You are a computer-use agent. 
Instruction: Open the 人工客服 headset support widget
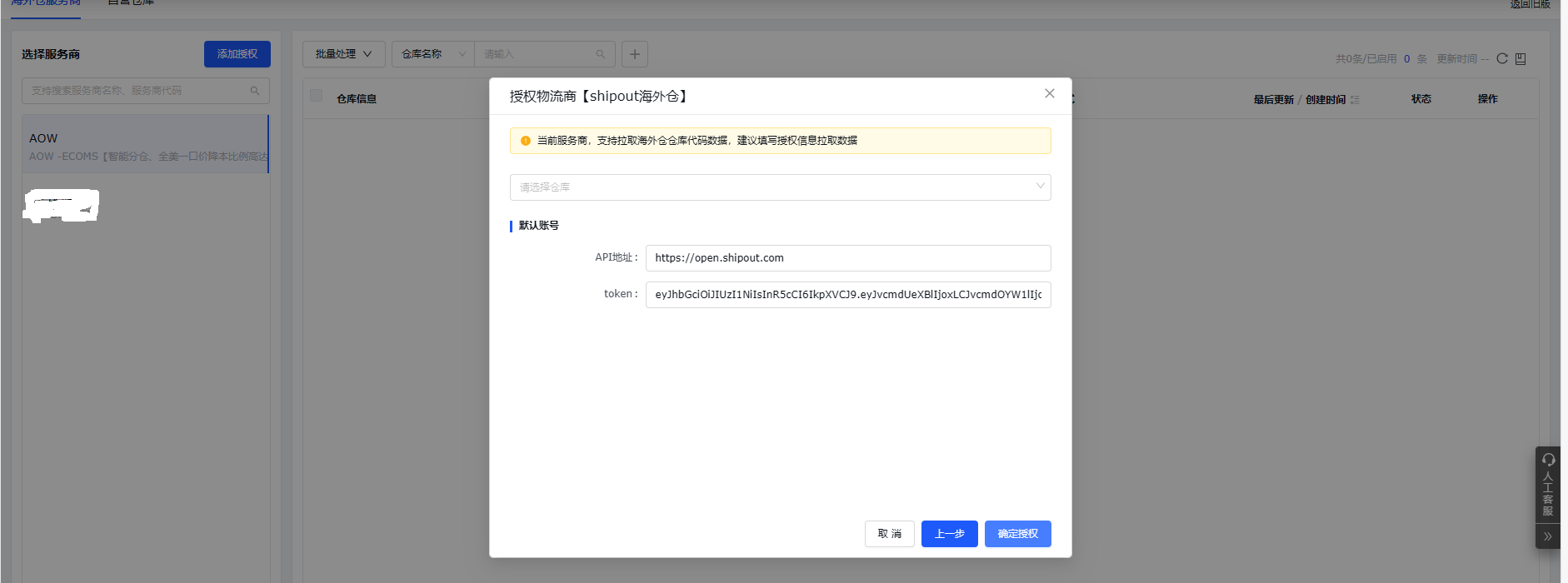pyautogui.click(x=1548, y=486)
